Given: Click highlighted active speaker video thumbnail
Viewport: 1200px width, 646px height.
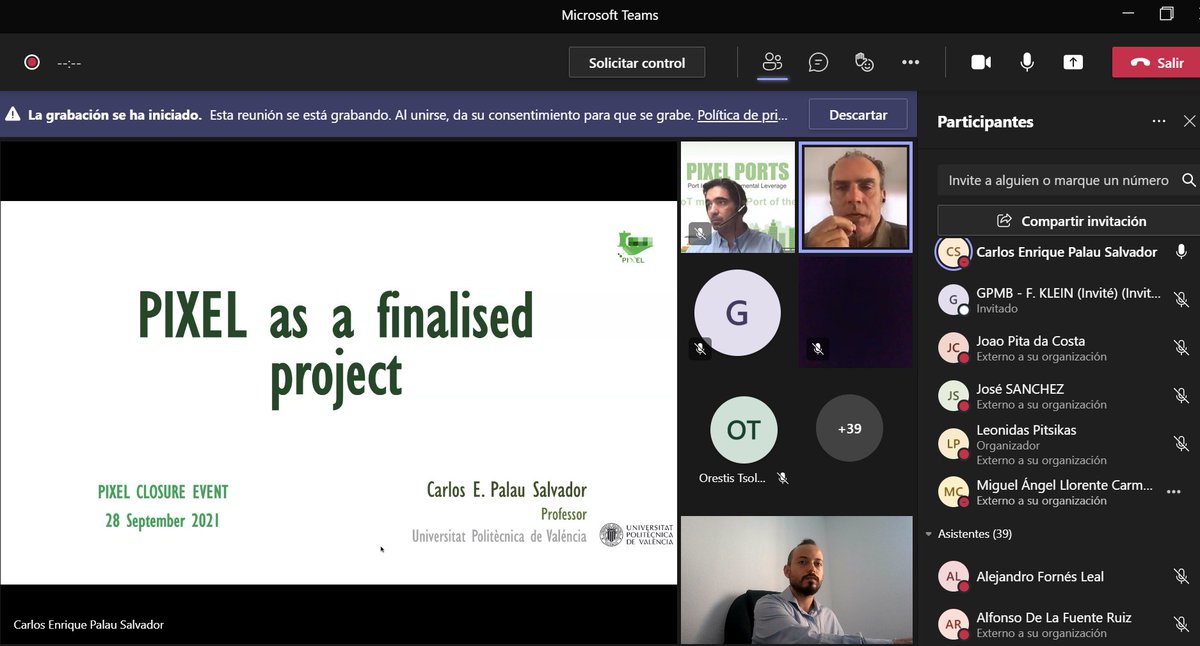Looking at the screenshot, I should click(x=856, y=197).
